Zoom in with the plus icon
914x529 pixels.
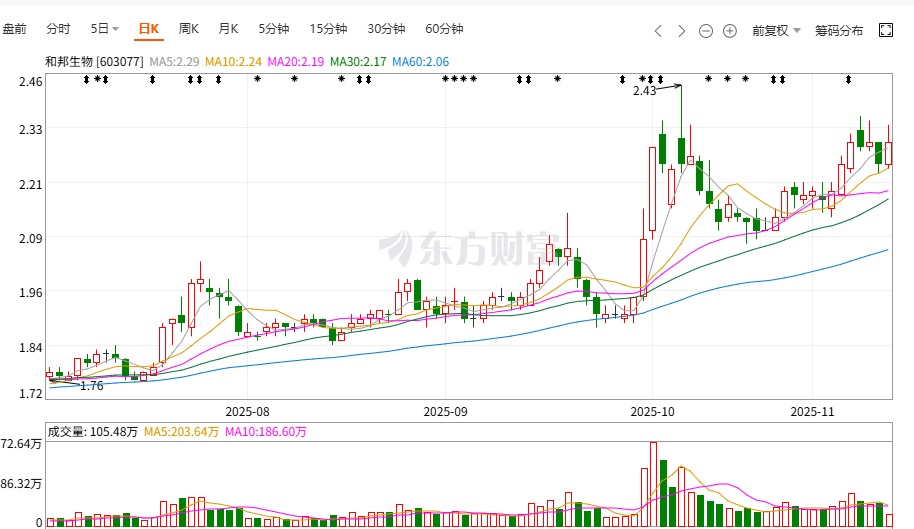730,31
